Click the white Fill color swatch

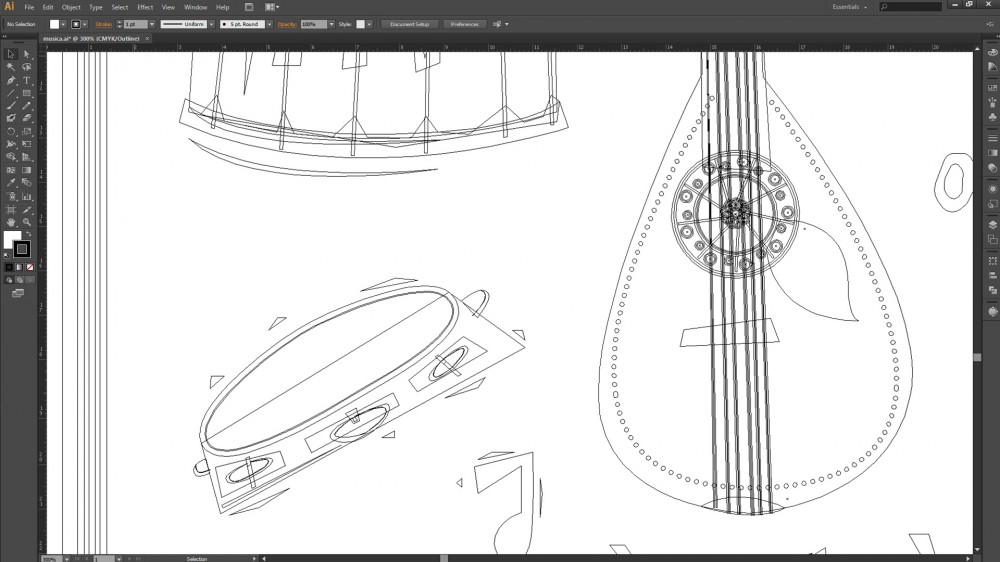coord(13,241)
